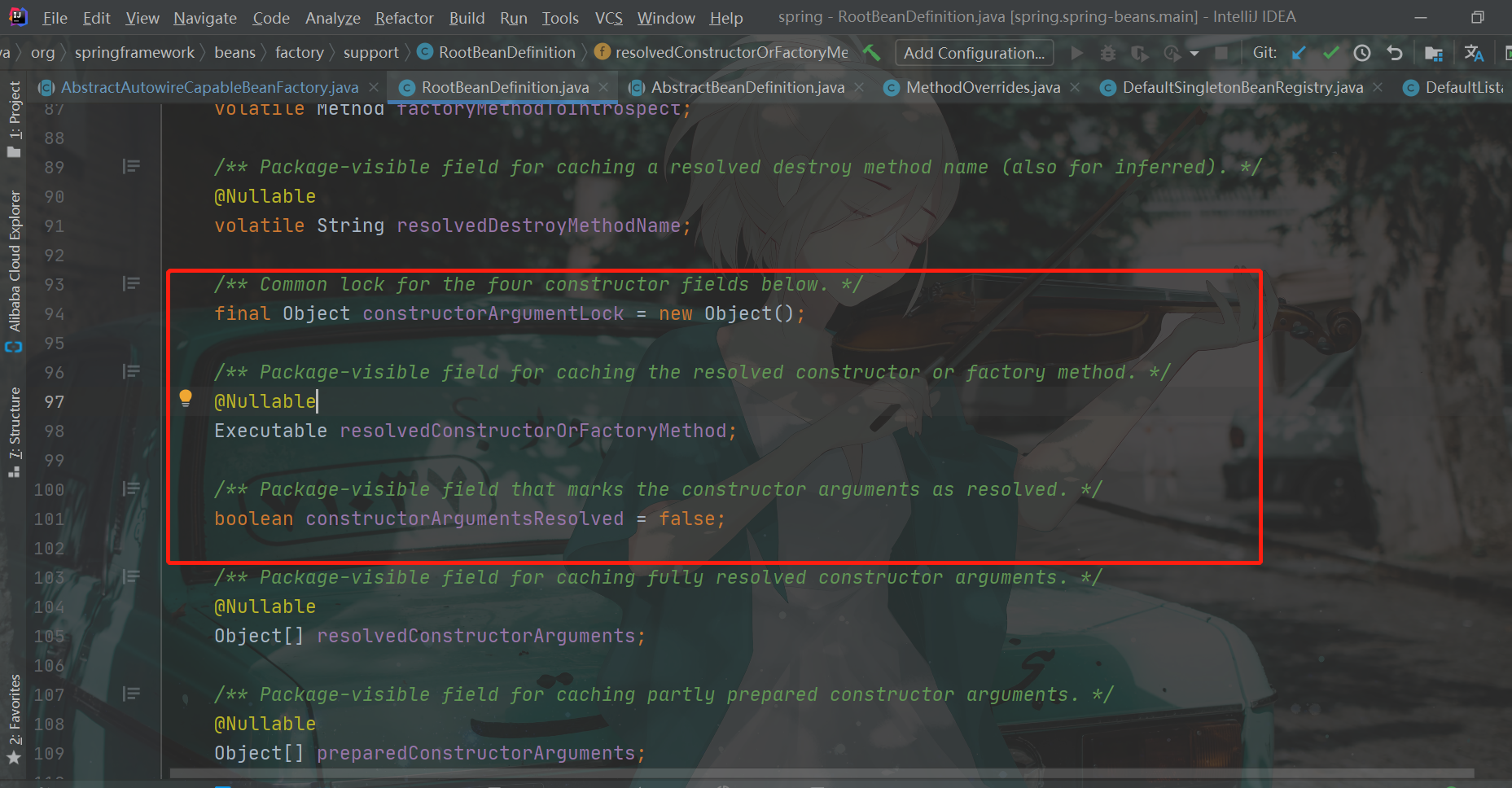Open the Build menu

(x=467, y=18)
